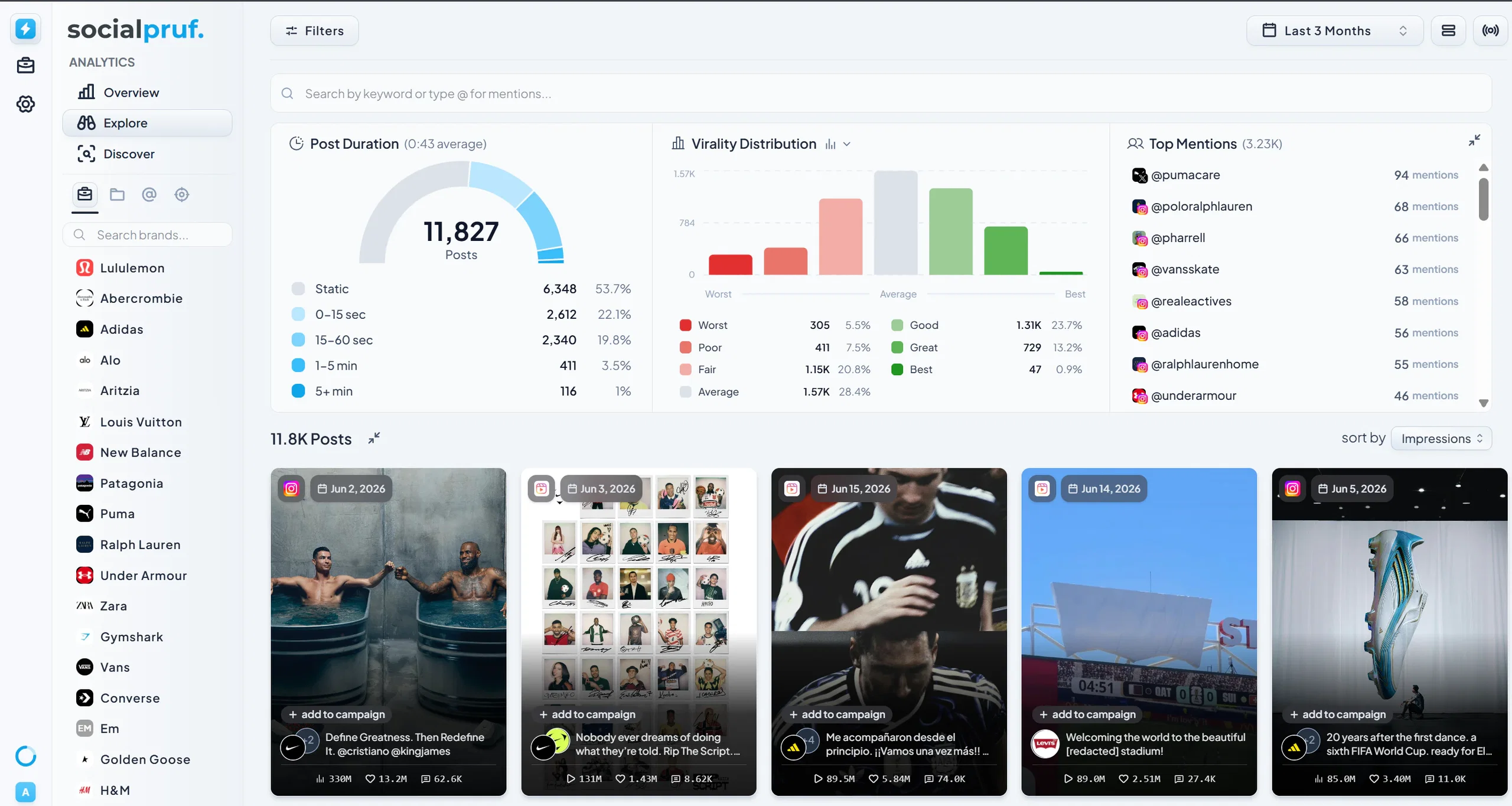Viewport: 1512px width, 806px height.
Task: Toggle the Great legend series
Action: tap(914, 347)
